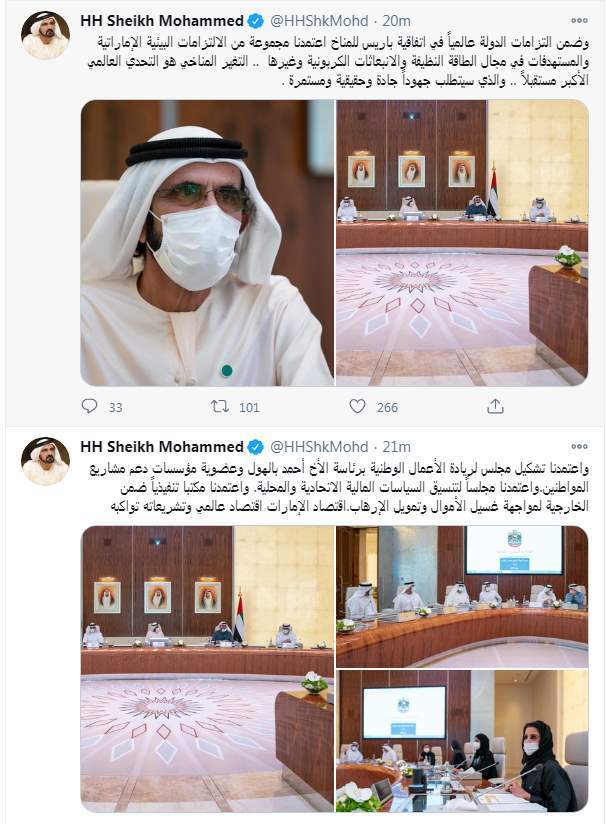Screen dimensions: 606x824
Task: Like the tweet showing 266 likes
Action: (357, 406)
